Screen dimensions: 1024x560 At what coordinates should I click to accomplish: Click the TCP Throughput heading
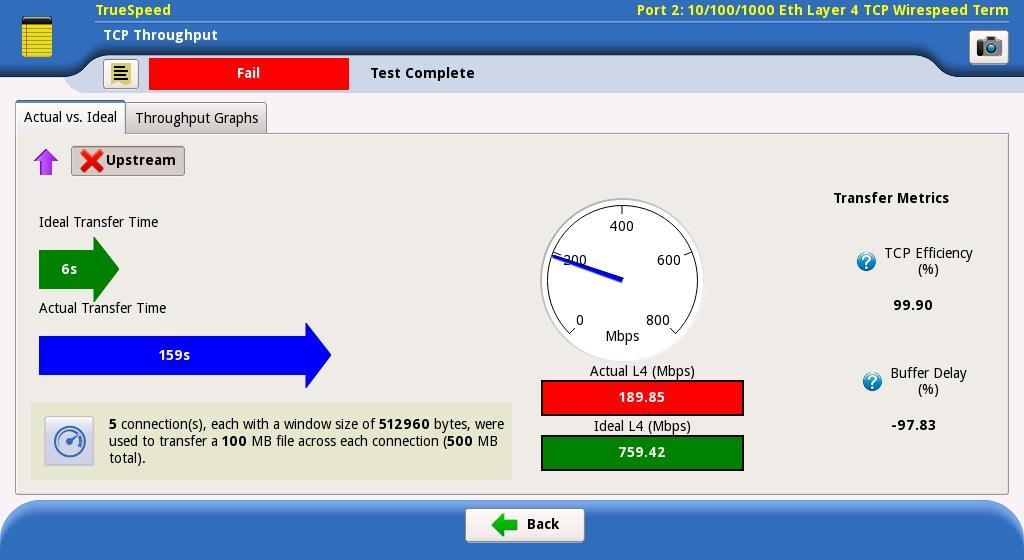pos(161,35)
